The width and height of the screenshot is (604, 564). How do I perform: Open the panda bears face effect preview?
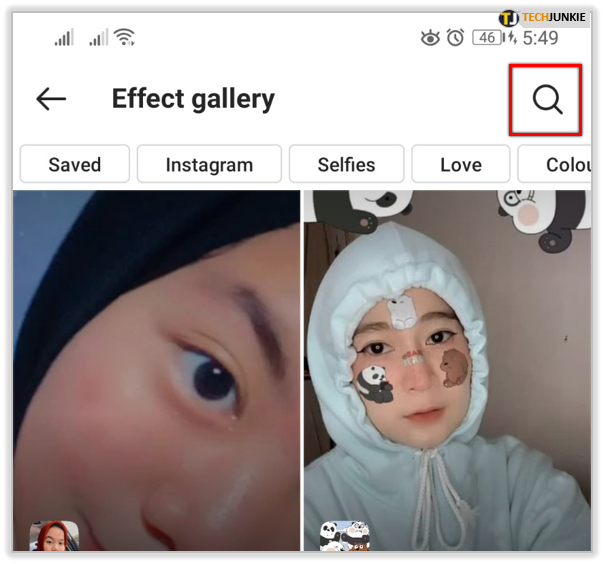click(448, 370)
